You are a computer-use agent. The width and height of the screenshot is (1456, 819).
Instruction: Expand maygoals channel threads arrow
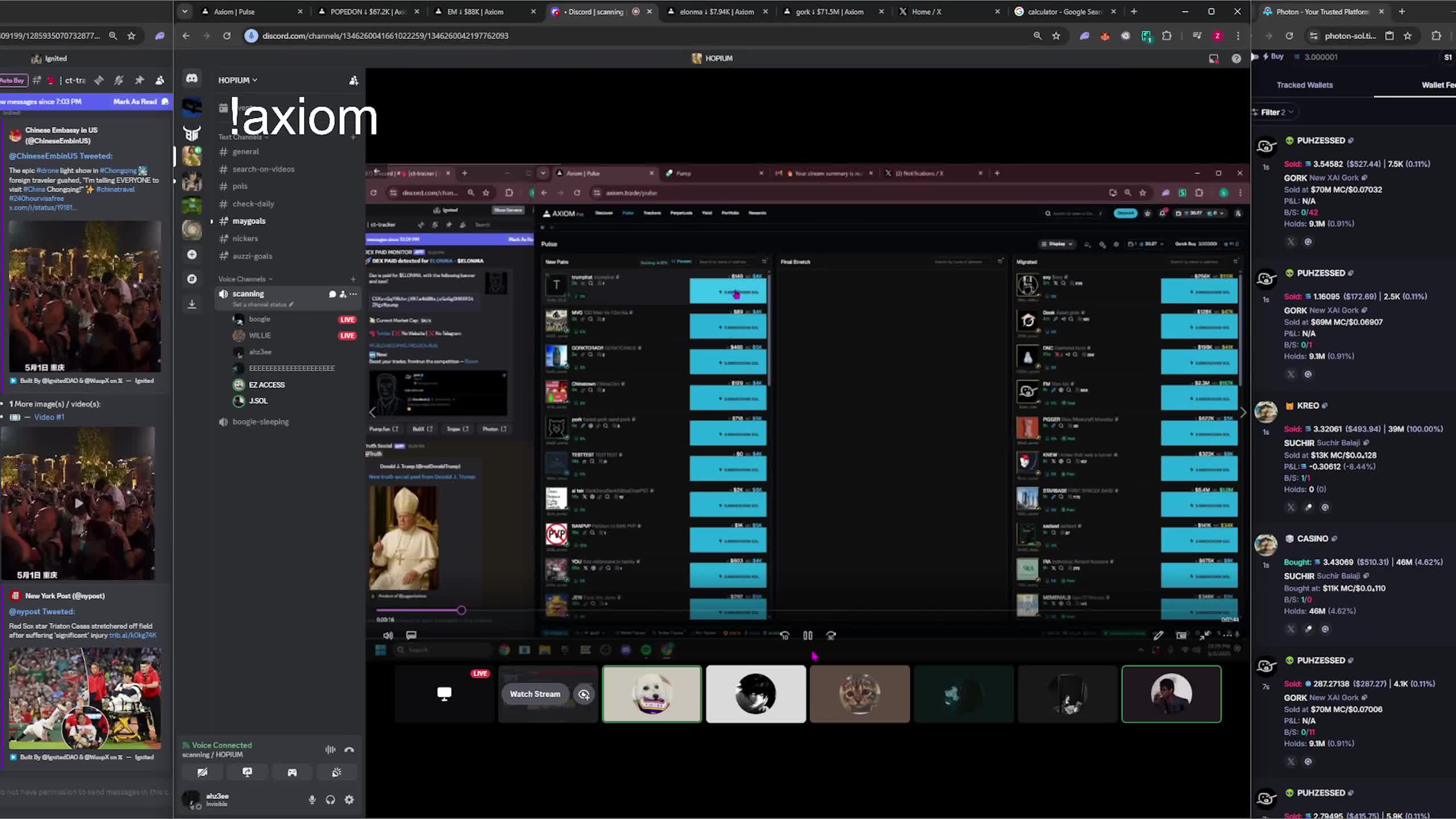click(212, 221)
